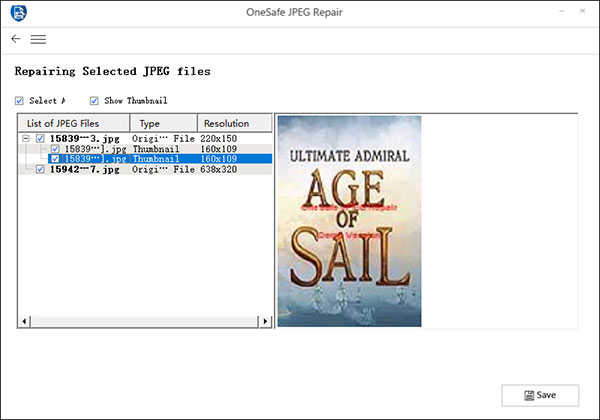Uncheck the 15839…3.jpg original file checkbox
Image resolution: width=600 pixels, height=420 pixels.
(x=40, y=138)
